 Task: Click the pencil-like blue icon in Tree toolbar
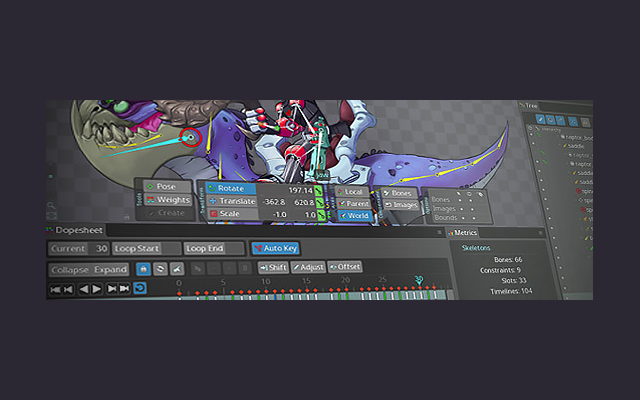tap(541, 120)
